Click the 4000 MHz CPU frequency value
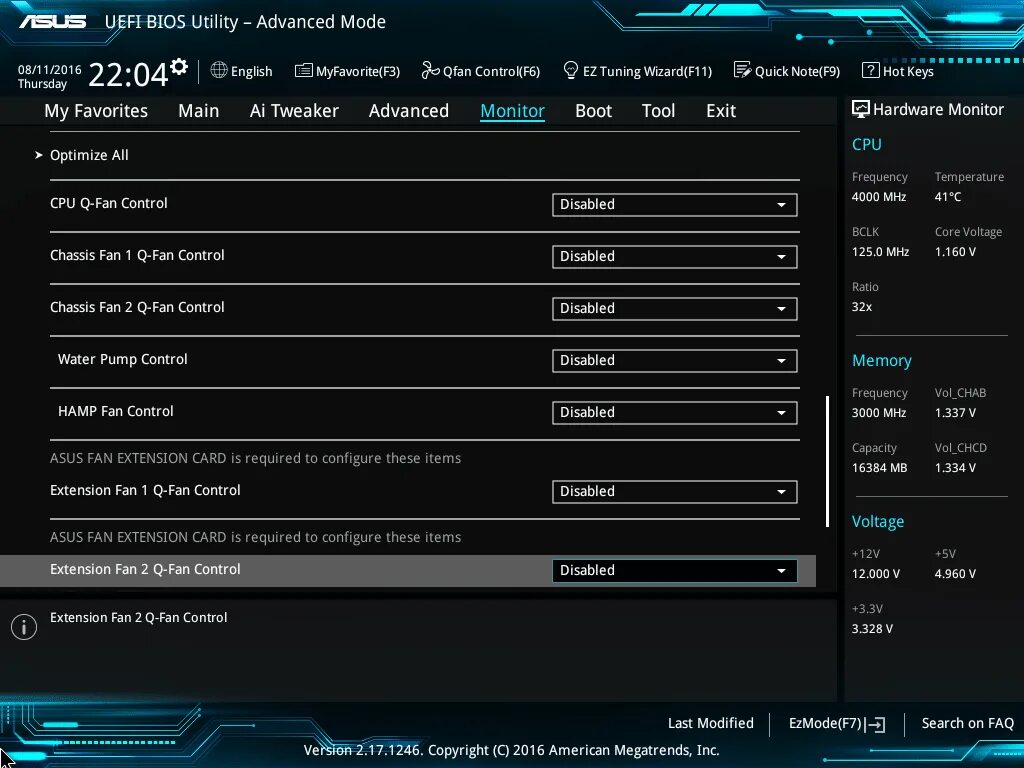 point(879,197)
